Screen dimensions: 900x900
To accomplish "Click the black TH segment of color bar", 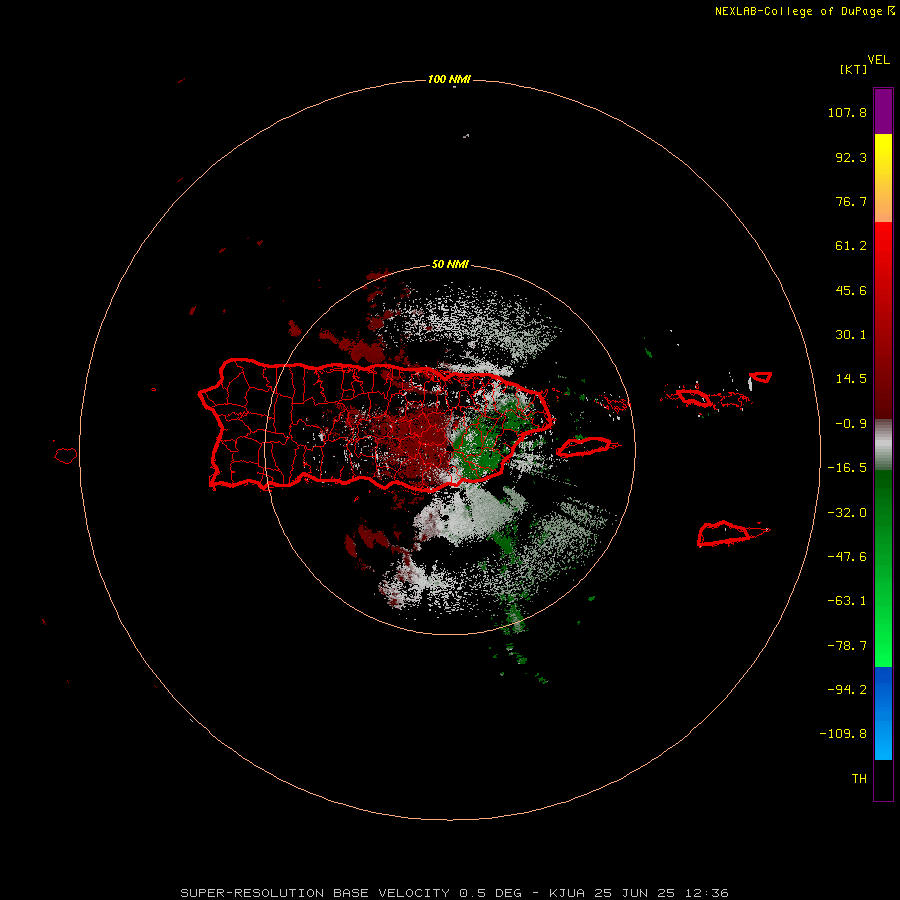I will pyautogui.click(x=883, y=779).
